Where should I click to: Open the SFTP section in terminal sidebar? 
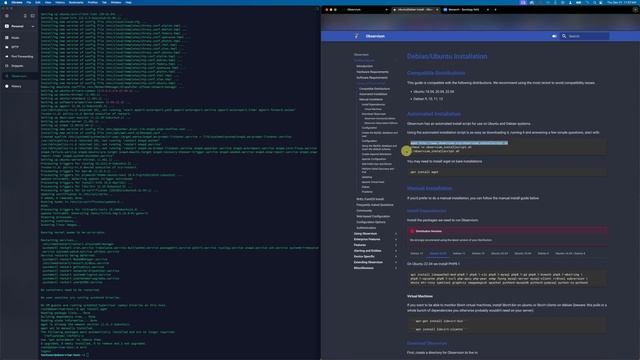(x=15, y=47)
